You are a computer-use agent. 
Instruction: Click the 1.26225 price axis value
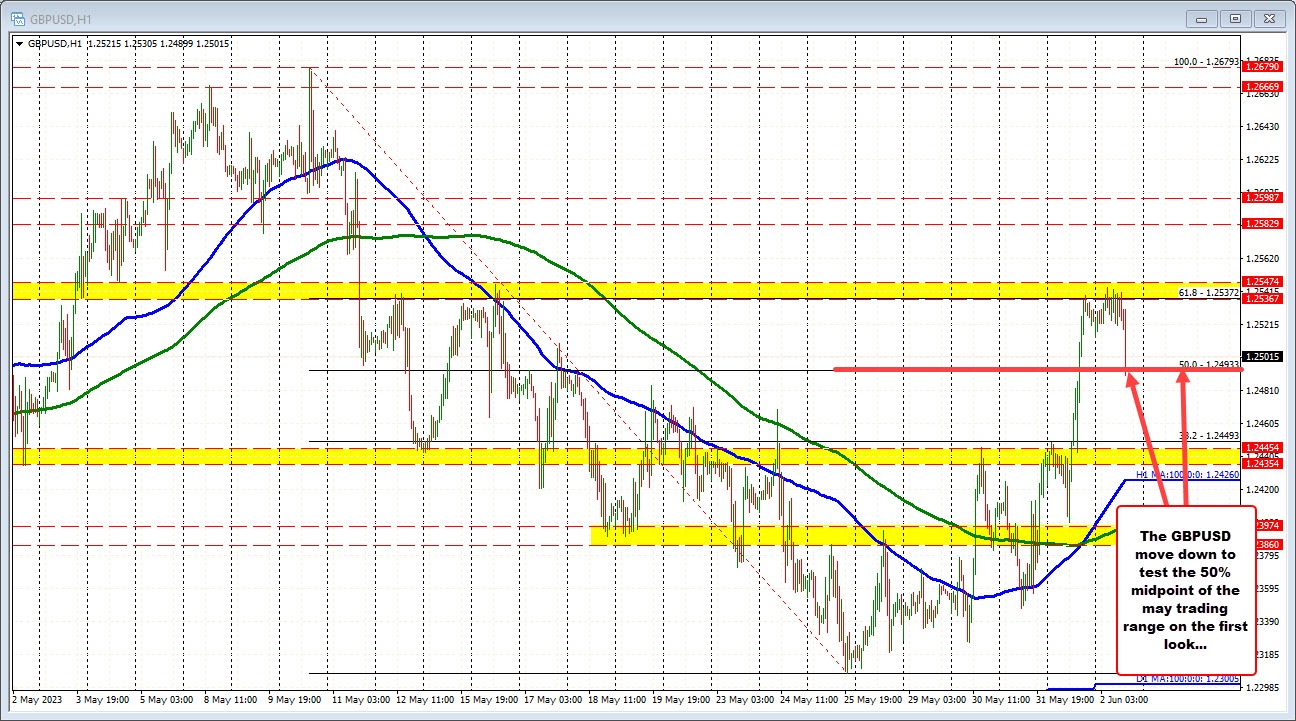click(1263, 160)
